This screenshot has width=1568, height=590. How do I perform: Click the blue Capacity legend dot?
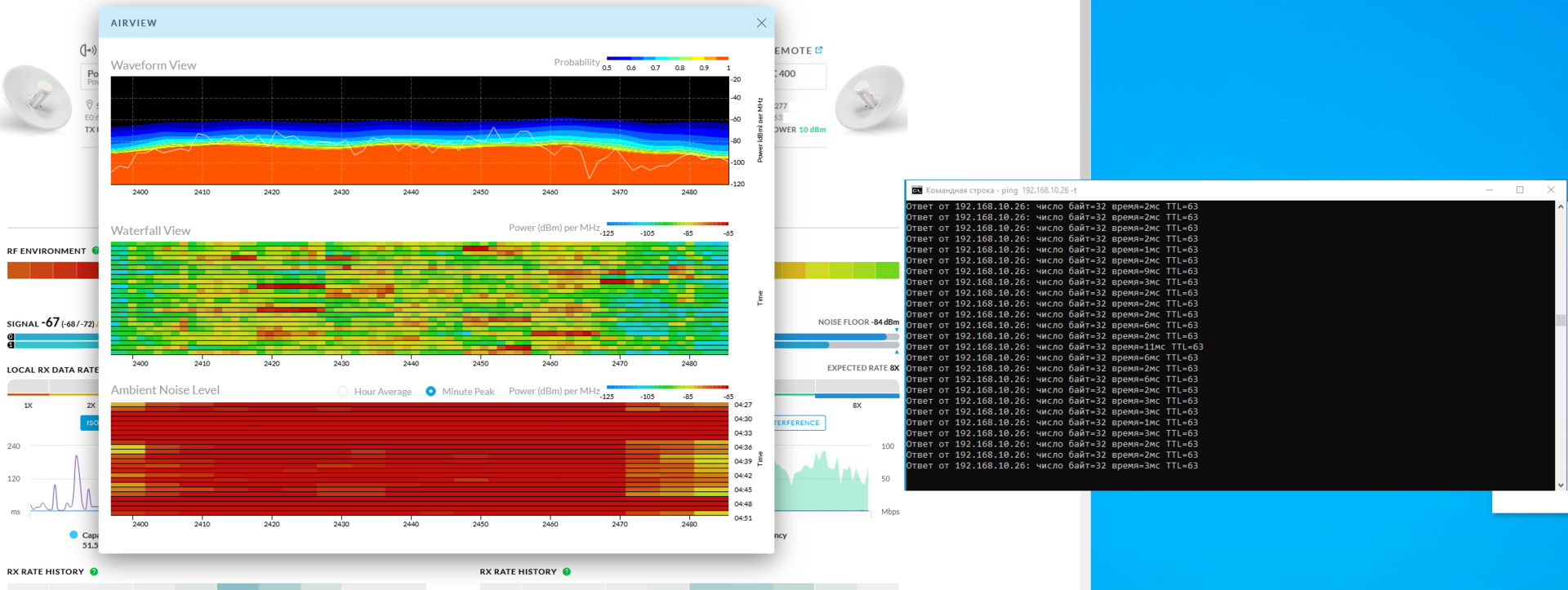pyautogui.click(x=73, y=535)
